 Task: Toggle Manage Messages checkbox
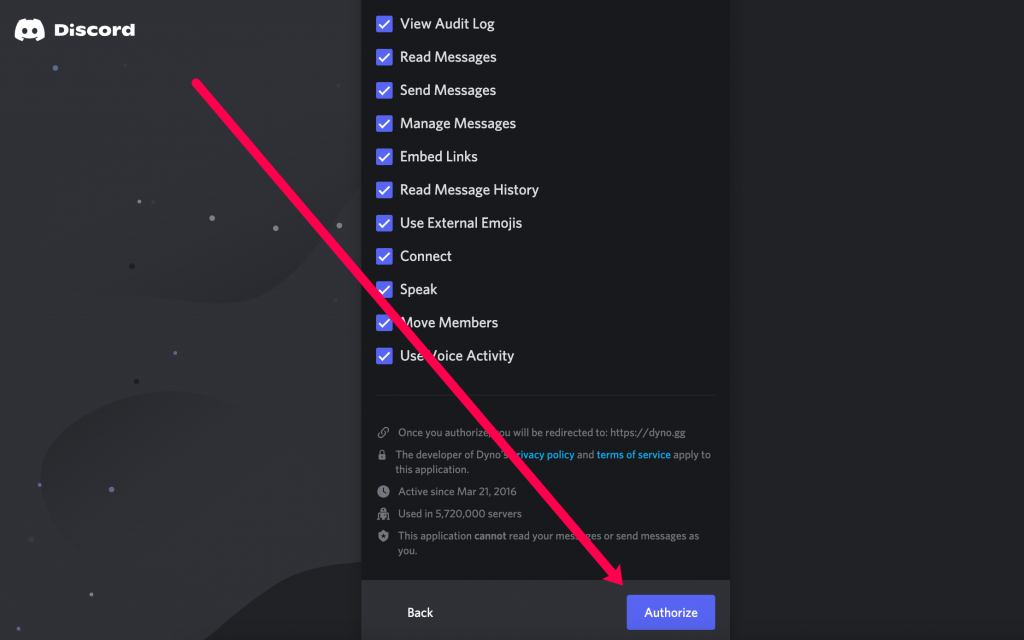[x=384, y=123]
